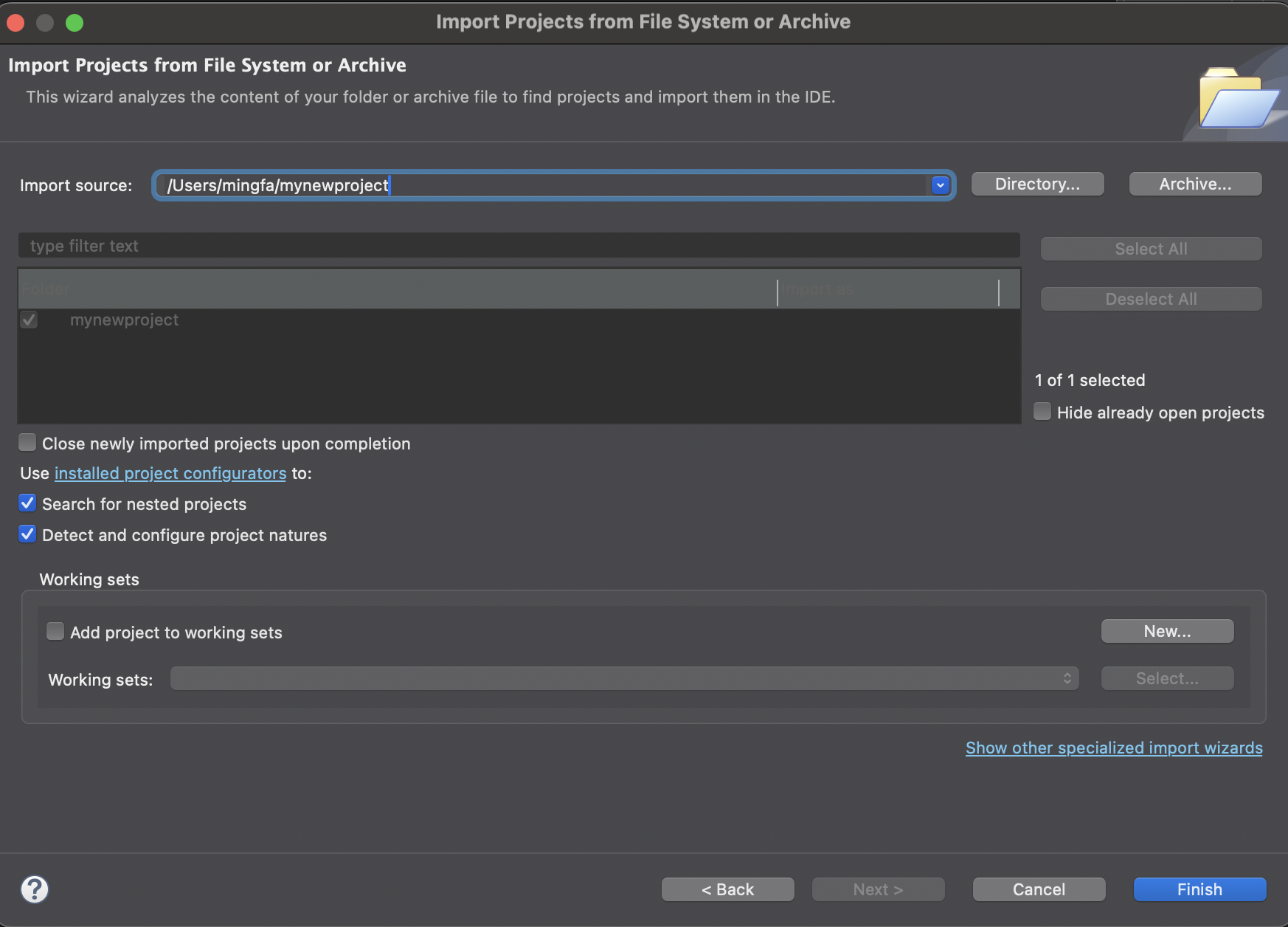Open the installed project configurators link

click(x=170, y=473)
